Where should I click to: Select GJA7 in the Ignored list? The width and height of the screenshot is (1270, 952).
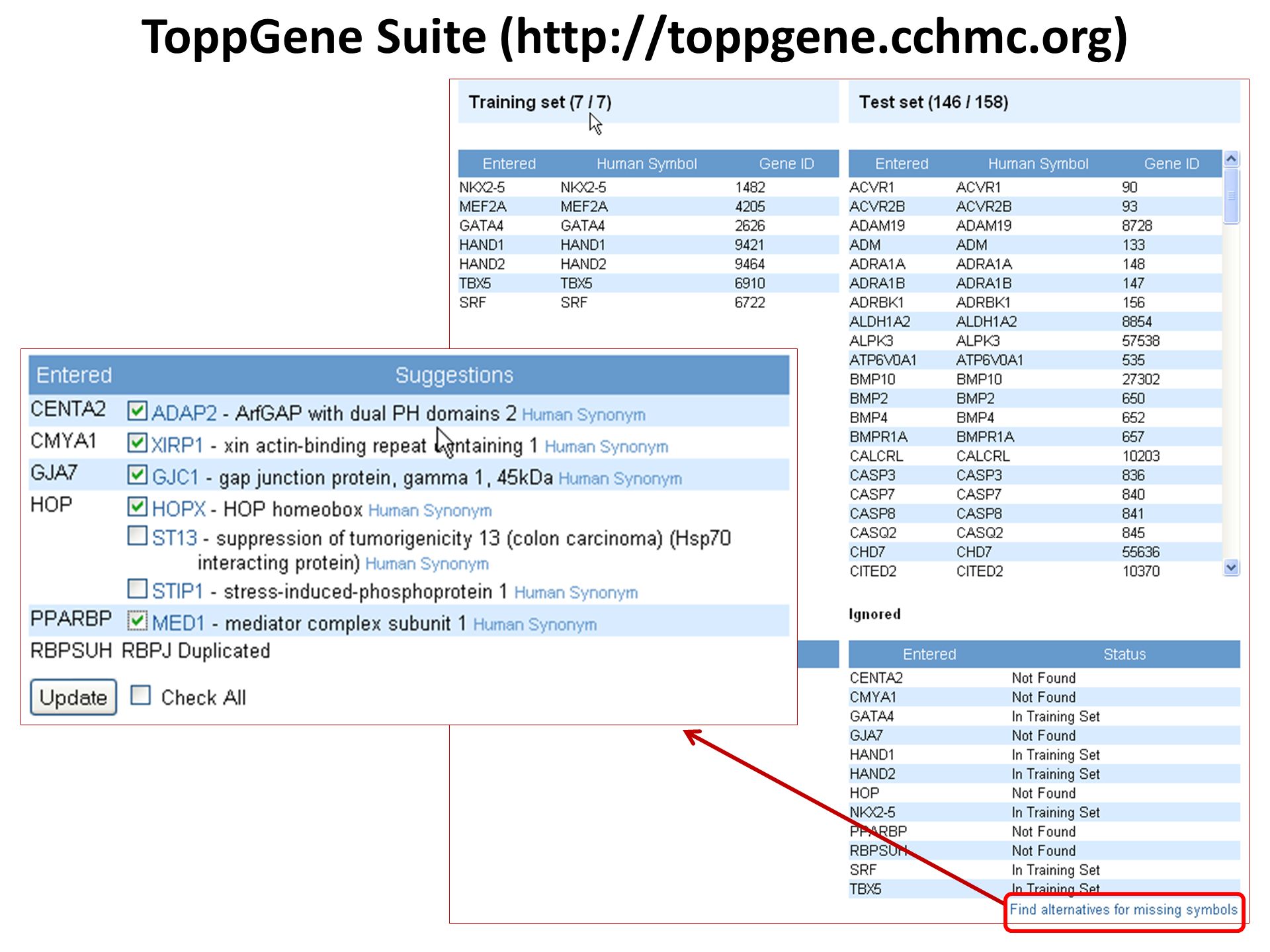867,735
